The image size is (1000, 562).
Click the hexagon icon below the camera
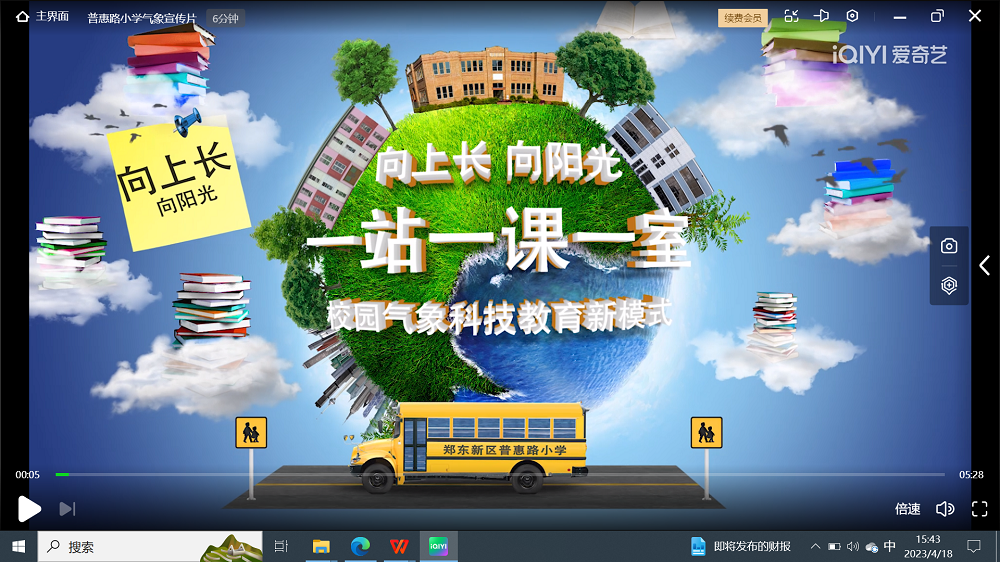pyautogui.click(x=949, y=285)
